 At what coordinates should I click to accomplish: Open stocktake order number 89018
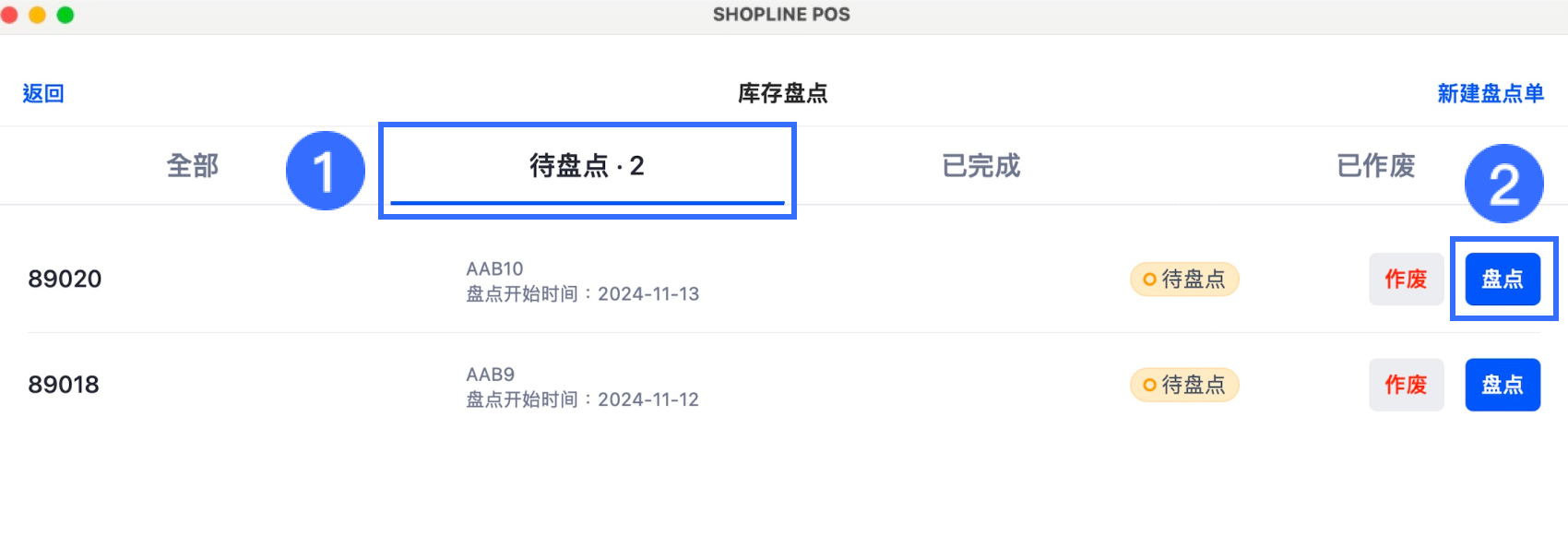click(x=64, y=385)
